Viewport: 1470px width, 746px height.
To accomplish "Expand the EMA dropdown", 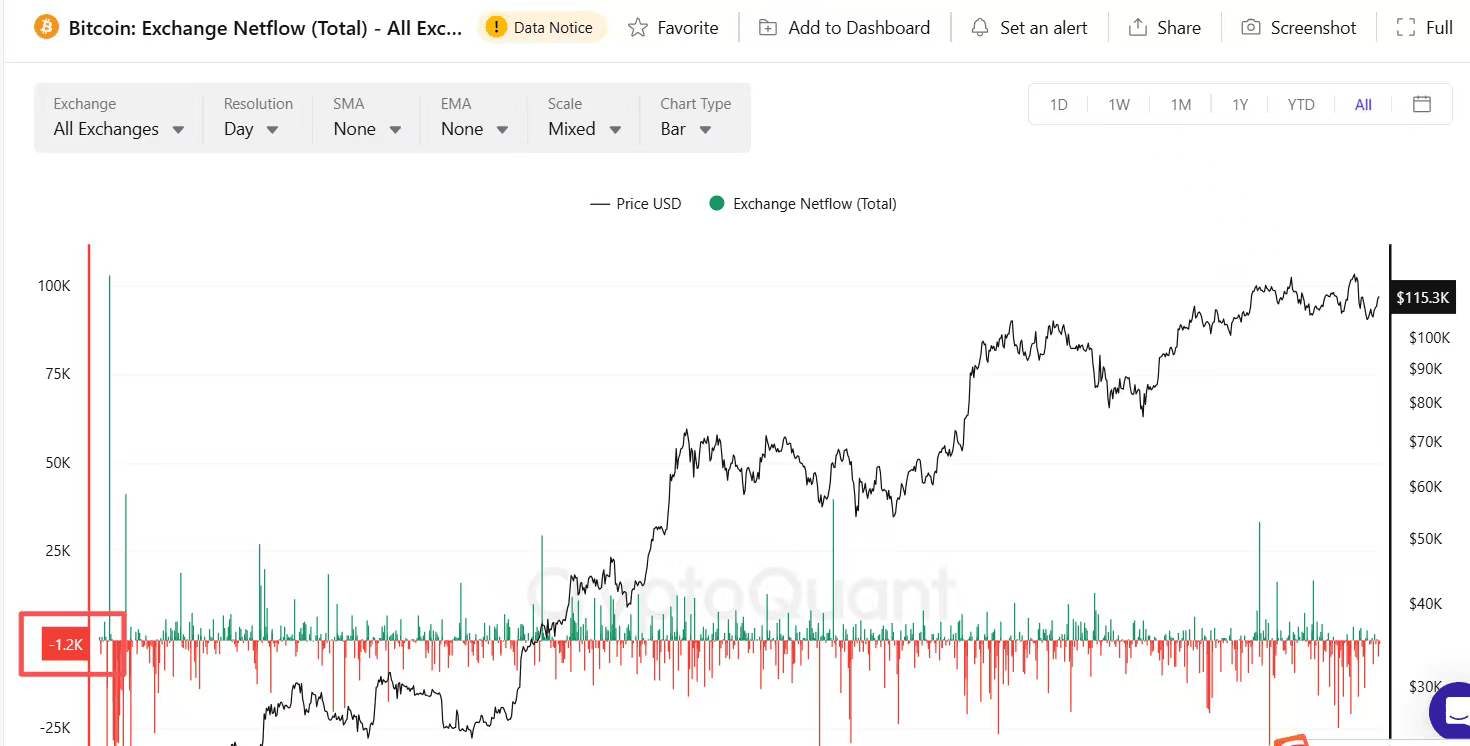I will [x=474, y=129].
